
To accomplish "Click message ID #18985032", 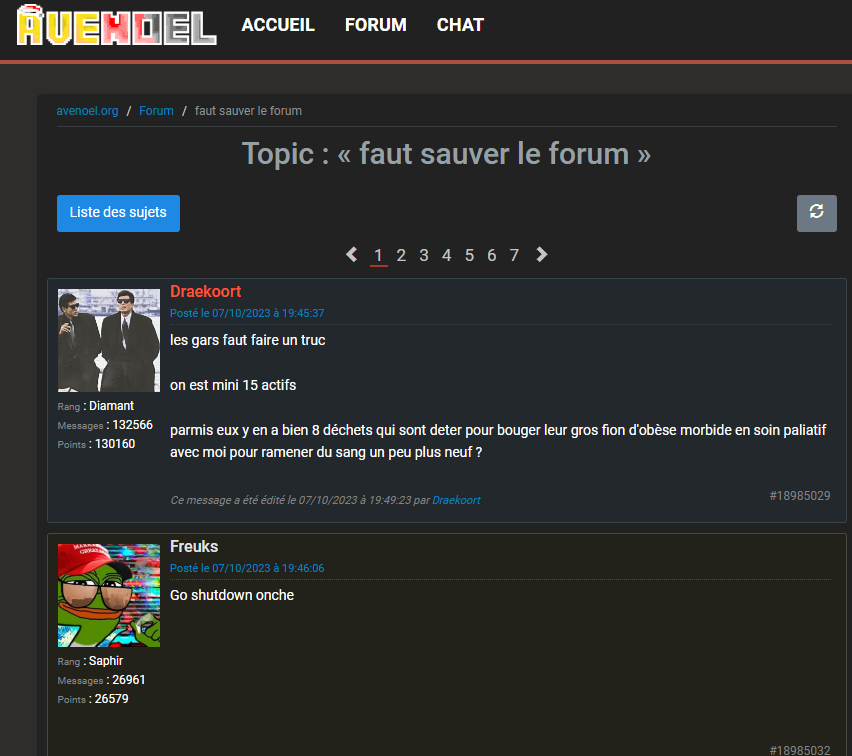I will click(800, 750).
